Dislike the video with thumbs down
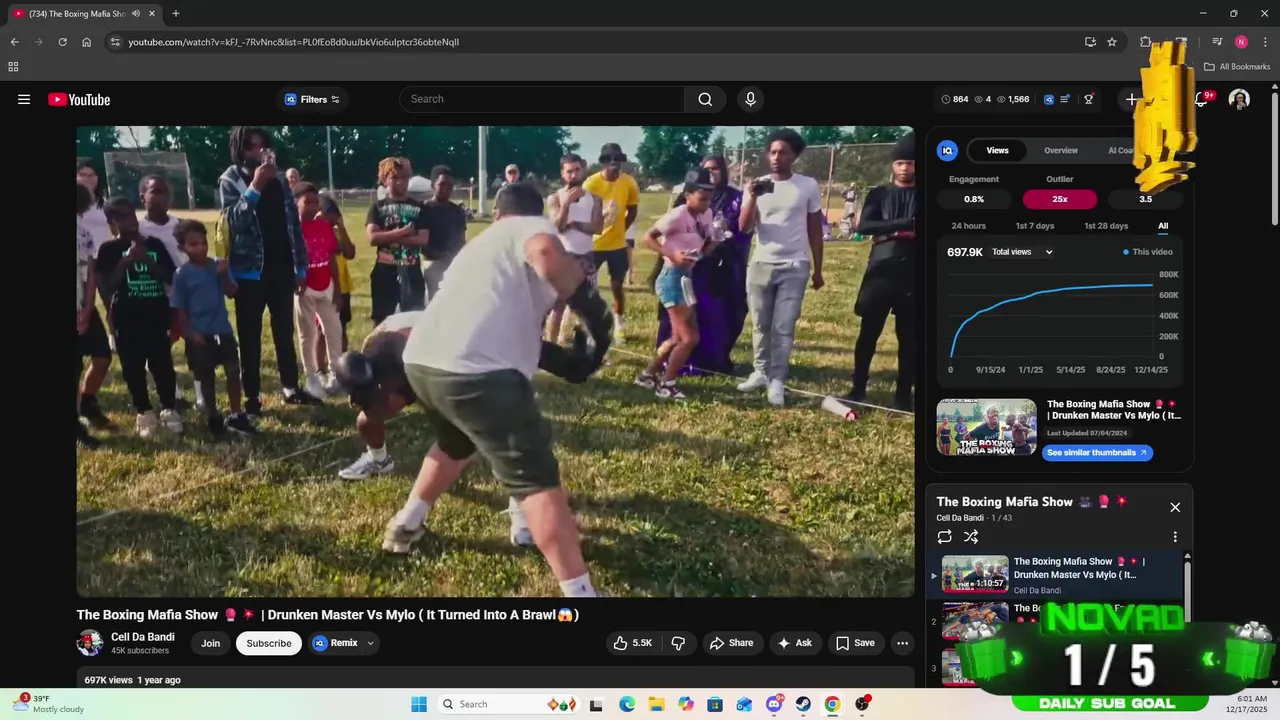The width and height of the screenshot is (1280, 720). [x=678, y=643]
